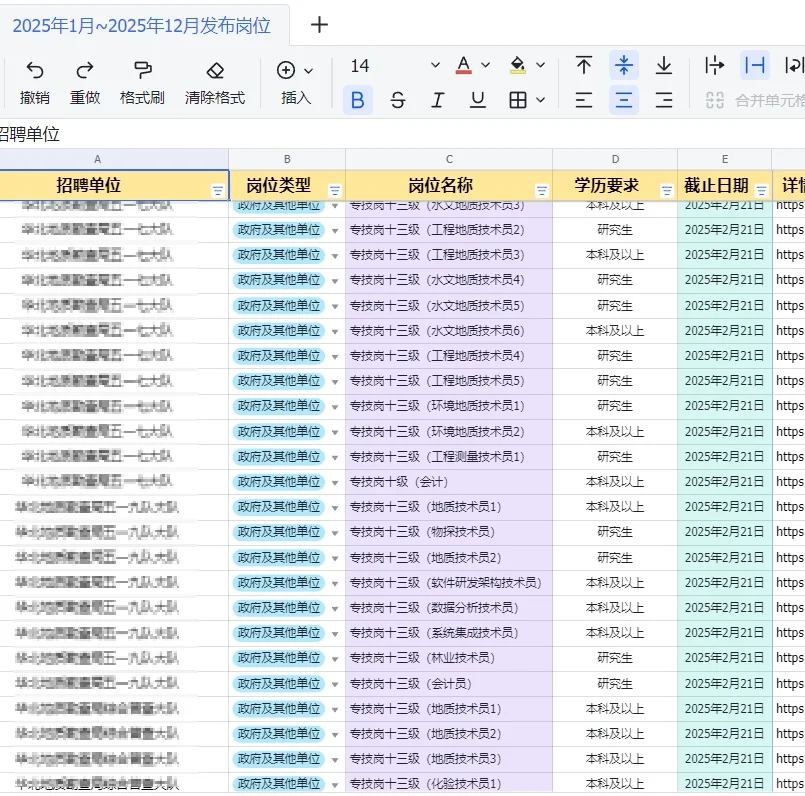The height and width of the screenshot is (796, 805).
Task: Open filter on 截止日期 column header
Action: click(x=761, y=191)
